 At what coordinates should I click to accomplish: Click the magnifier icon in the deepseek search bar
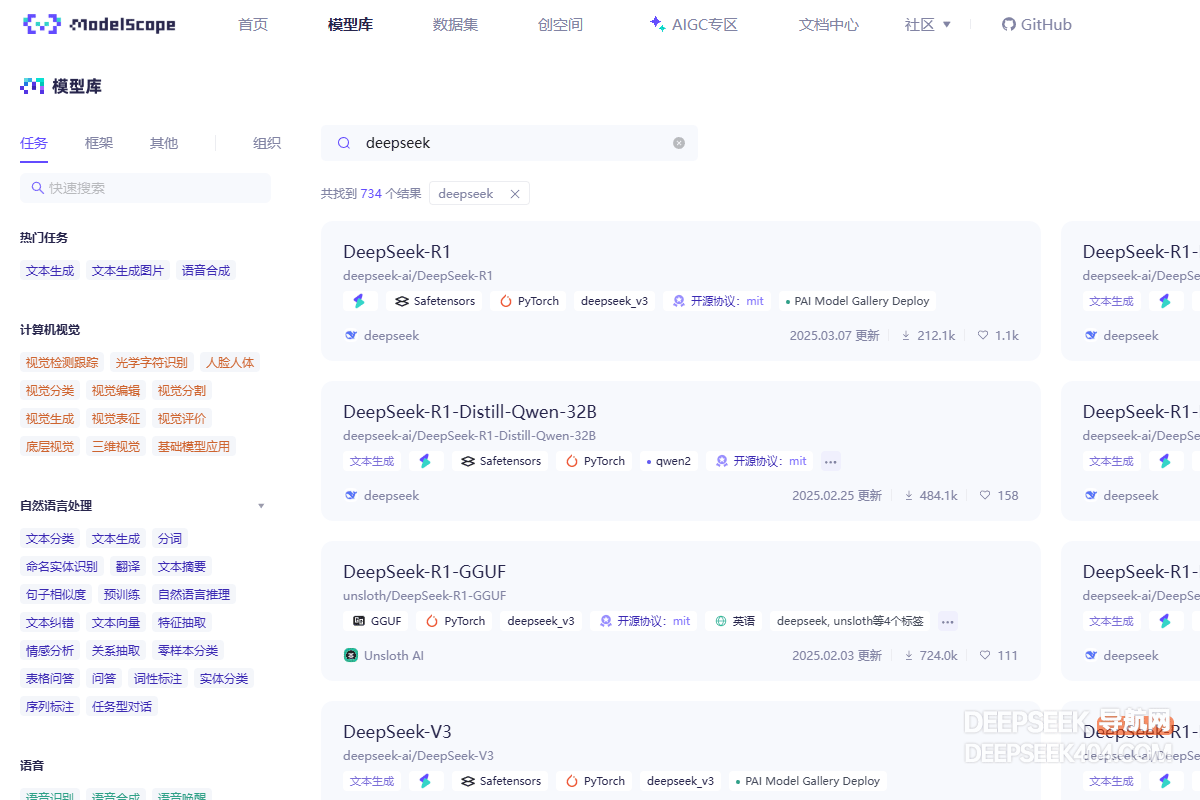click(344, 143)
